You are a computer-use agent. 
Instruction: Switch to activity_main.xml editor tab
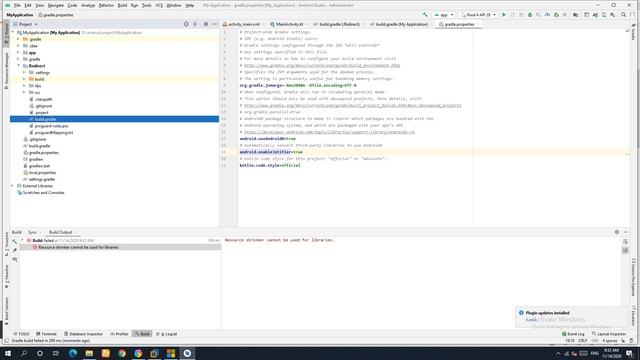[243, 24]
